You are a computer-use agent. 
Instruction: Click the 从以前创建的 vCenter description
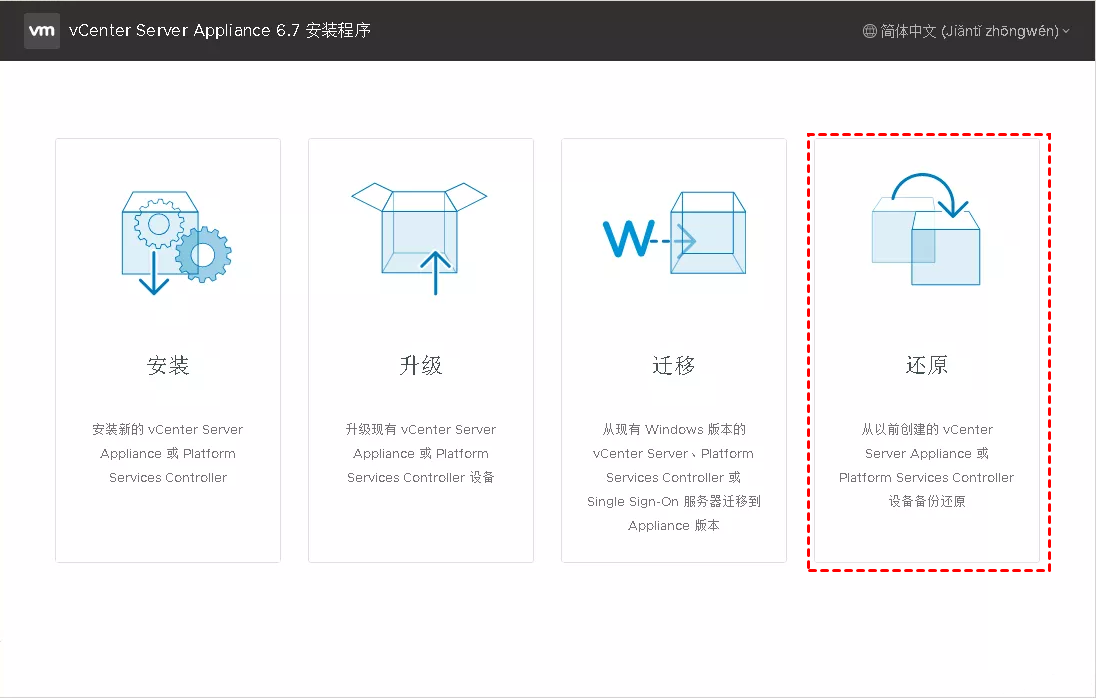(927, 465)
